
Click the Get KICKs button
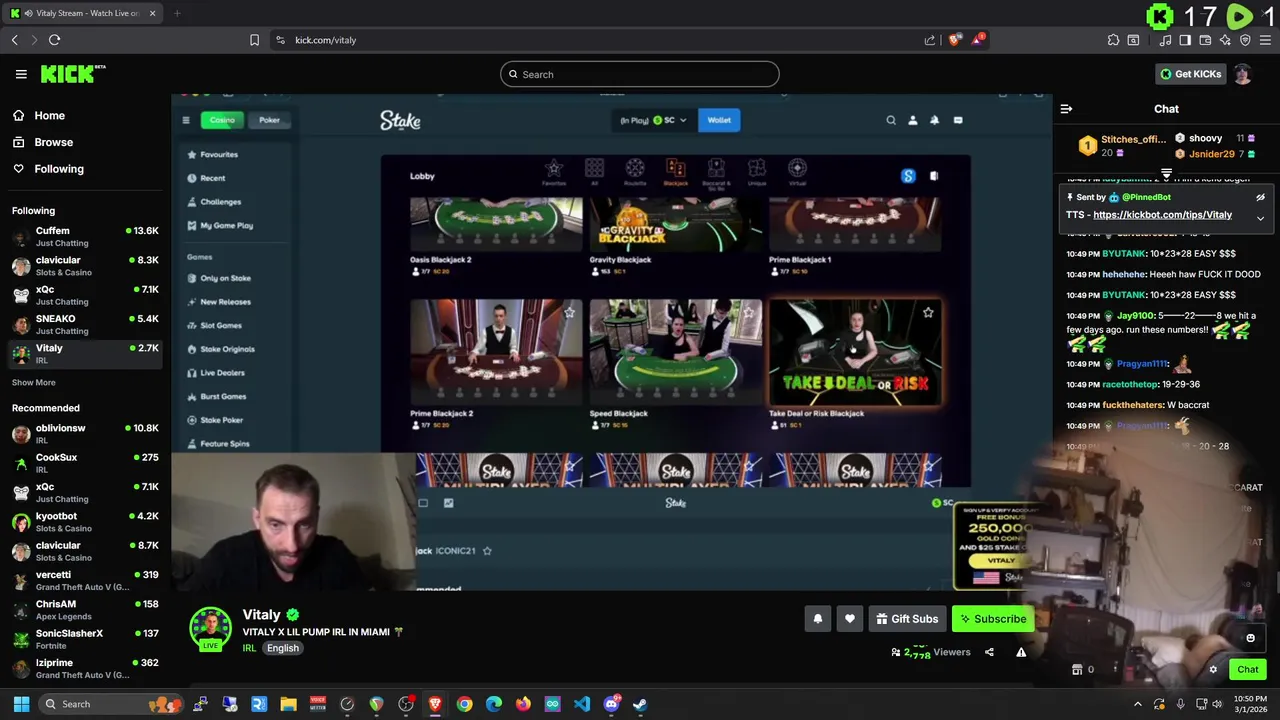[1190, 74]
